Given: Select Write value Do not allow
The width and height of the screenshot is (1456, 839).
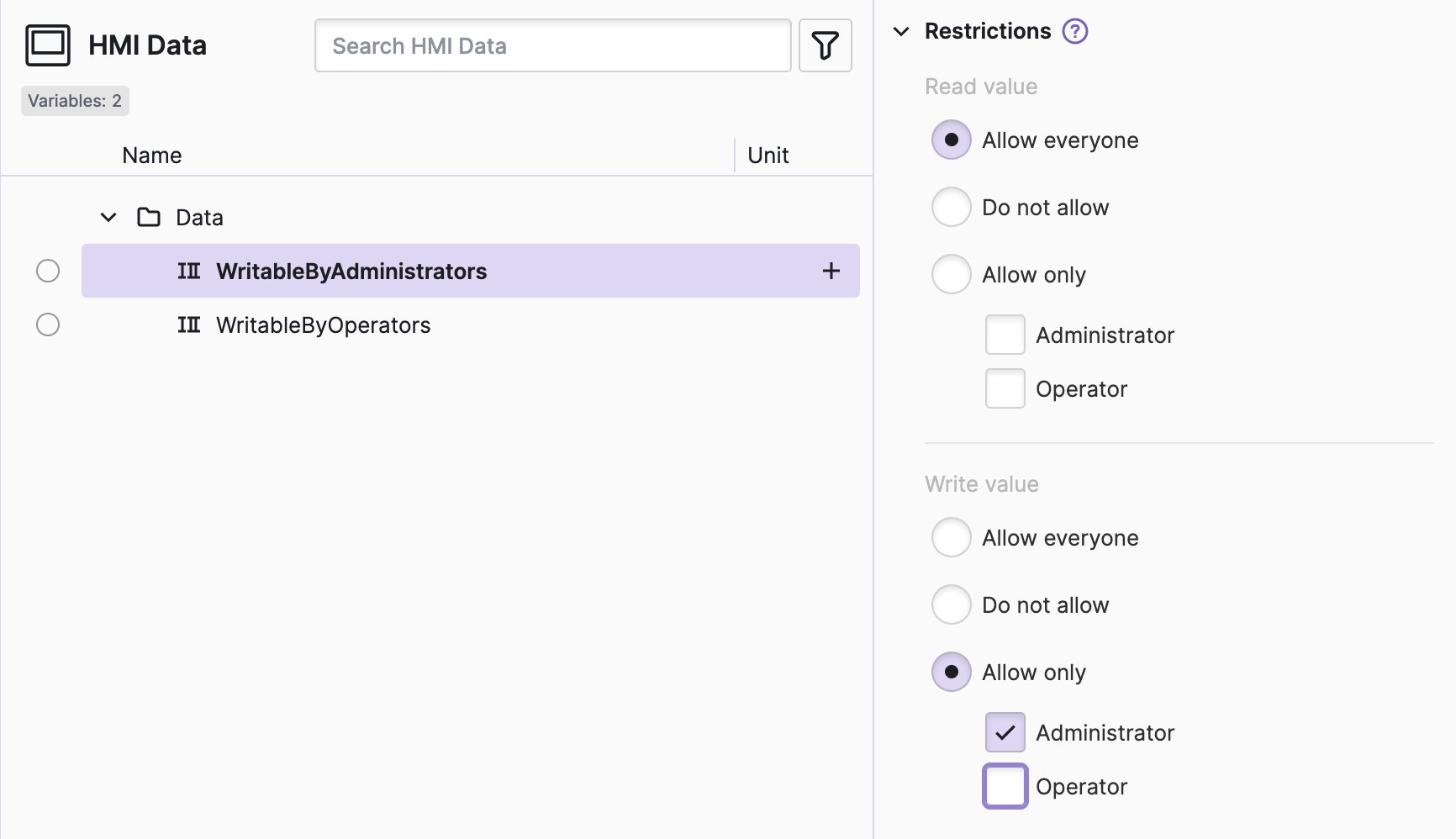Looking at the screenshot, I should [951, 604].
